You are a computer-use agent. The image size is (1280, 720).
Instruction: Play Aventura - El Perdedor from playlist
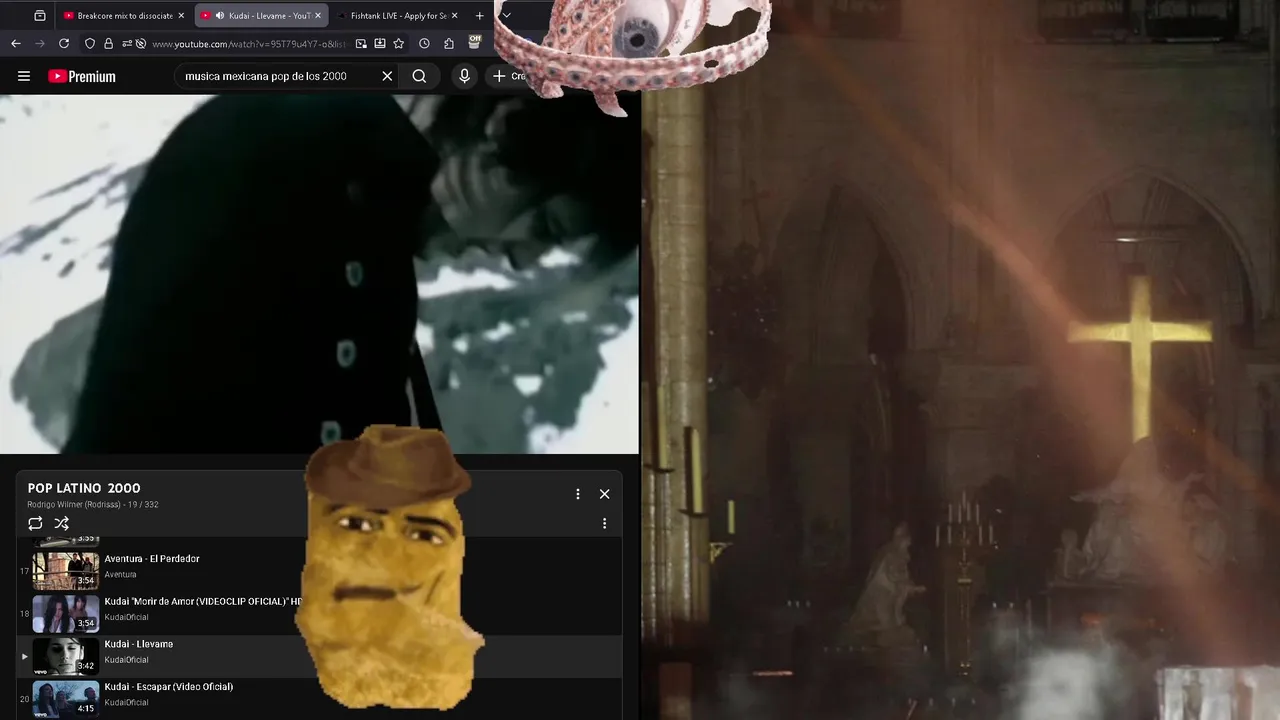[x=152, y=559]
